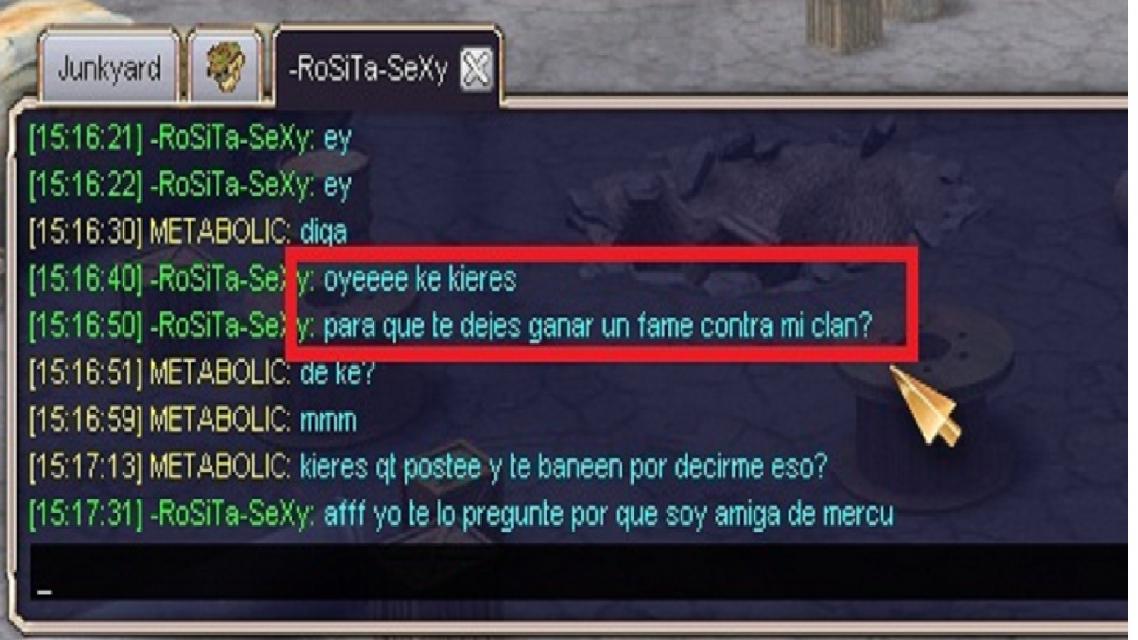
Task: Click the [15:17:13] timestamp
Action: (x=86, y=468)
